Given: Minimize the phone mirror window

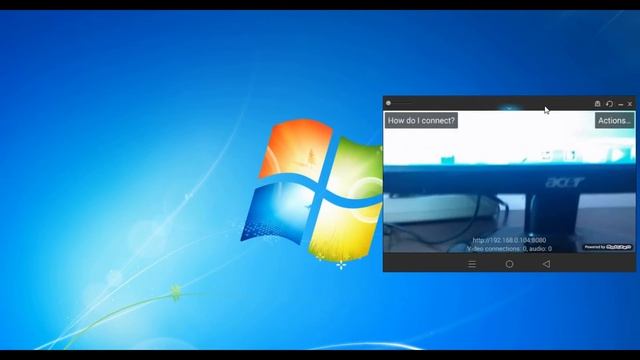Looking at the screenshot, I should pyautogui.click(x=620, y=104).
